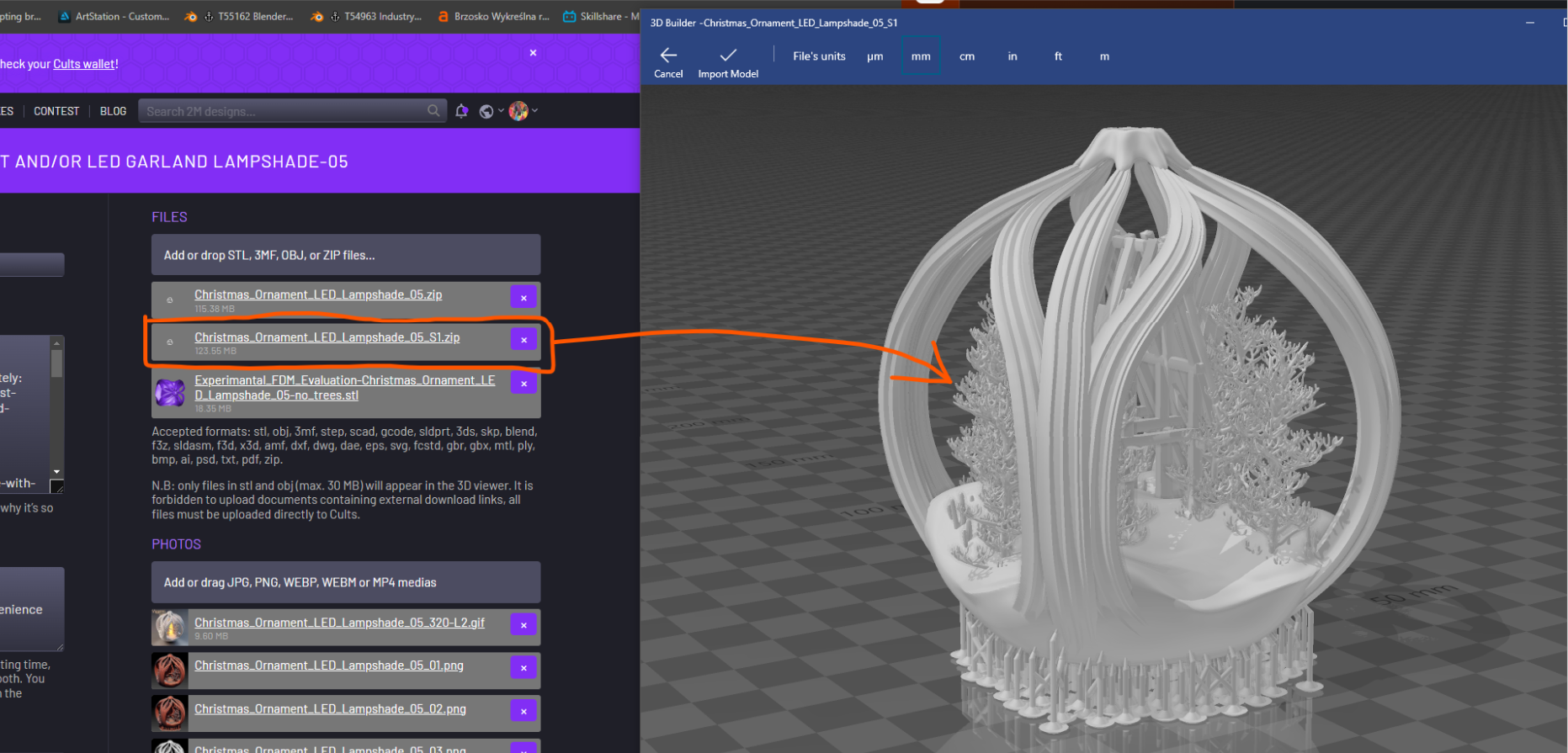Click the file icon of Lampshade_05.zip

170,300
